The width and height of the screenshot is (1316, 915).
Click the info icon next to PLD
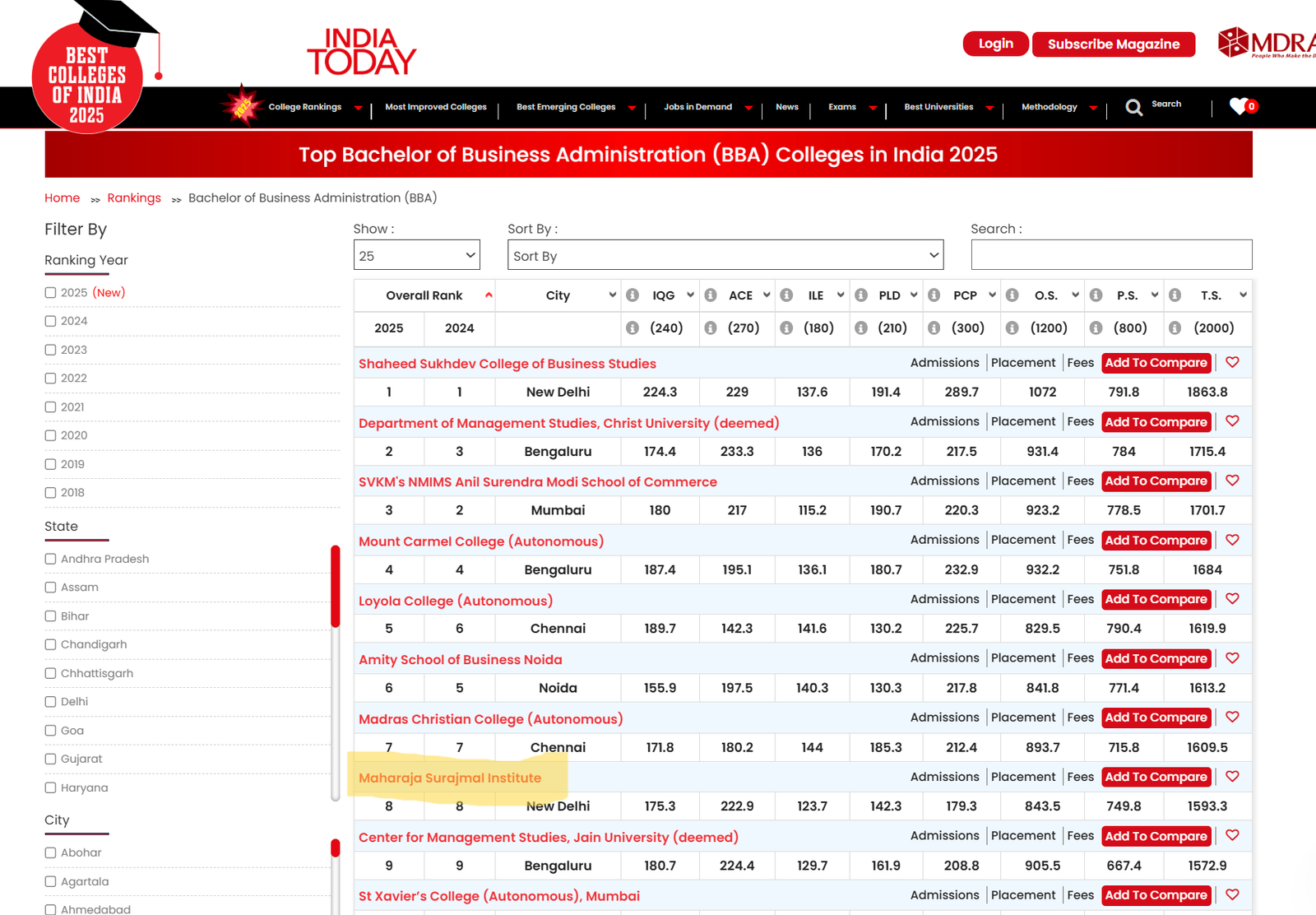(x=861, y=295)
